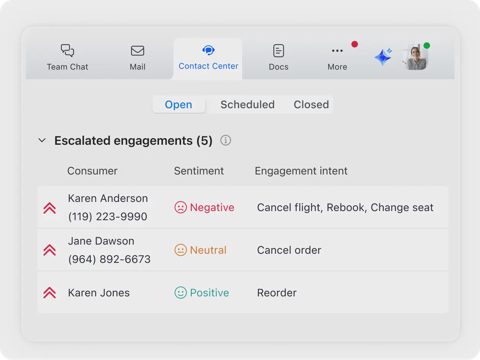Click the Escalated engagements (5) heading
Viewport: 480px width, 360px height.
click(x=133, y=141)
